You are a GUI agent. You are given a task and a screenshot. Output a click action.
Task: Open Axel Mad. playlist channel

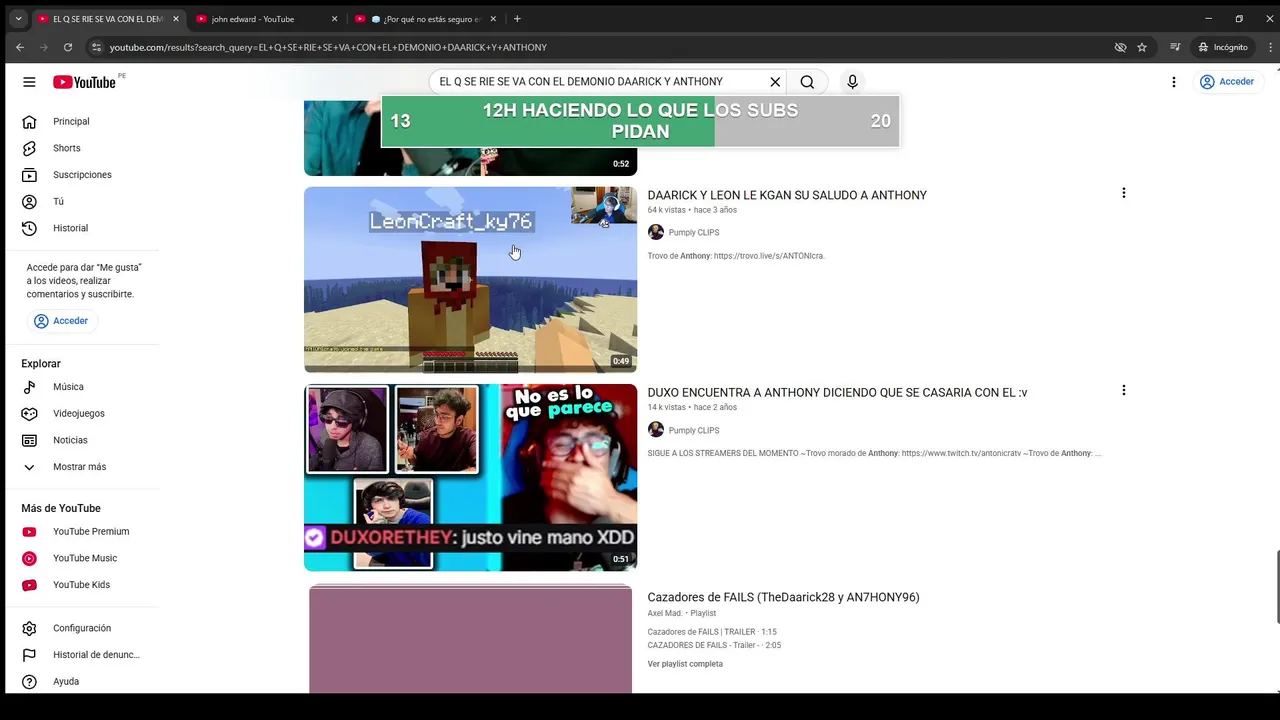(x=665, y=613)
